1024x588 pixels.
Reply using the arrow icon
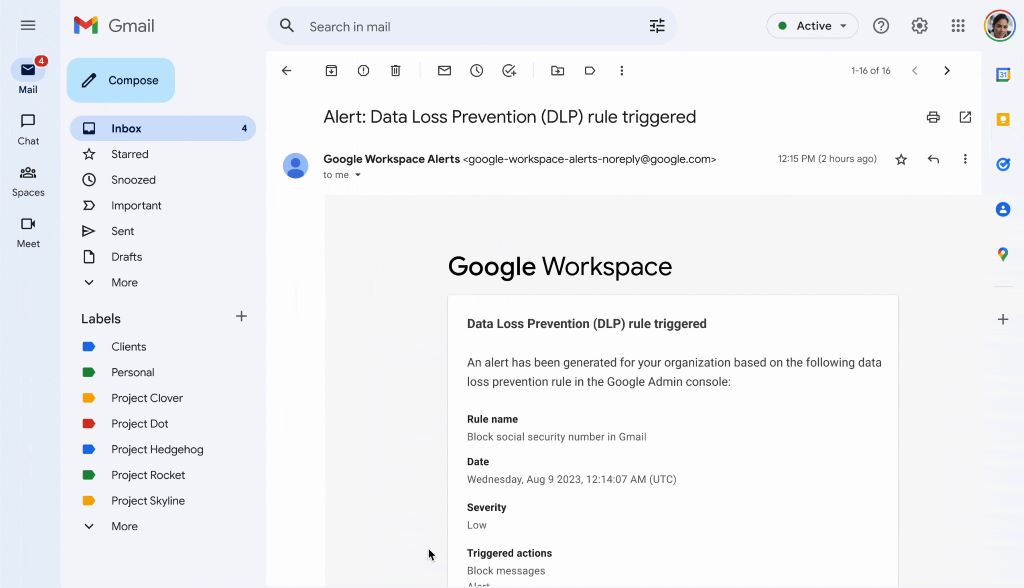pyautogui.click(x=933, y=159)
